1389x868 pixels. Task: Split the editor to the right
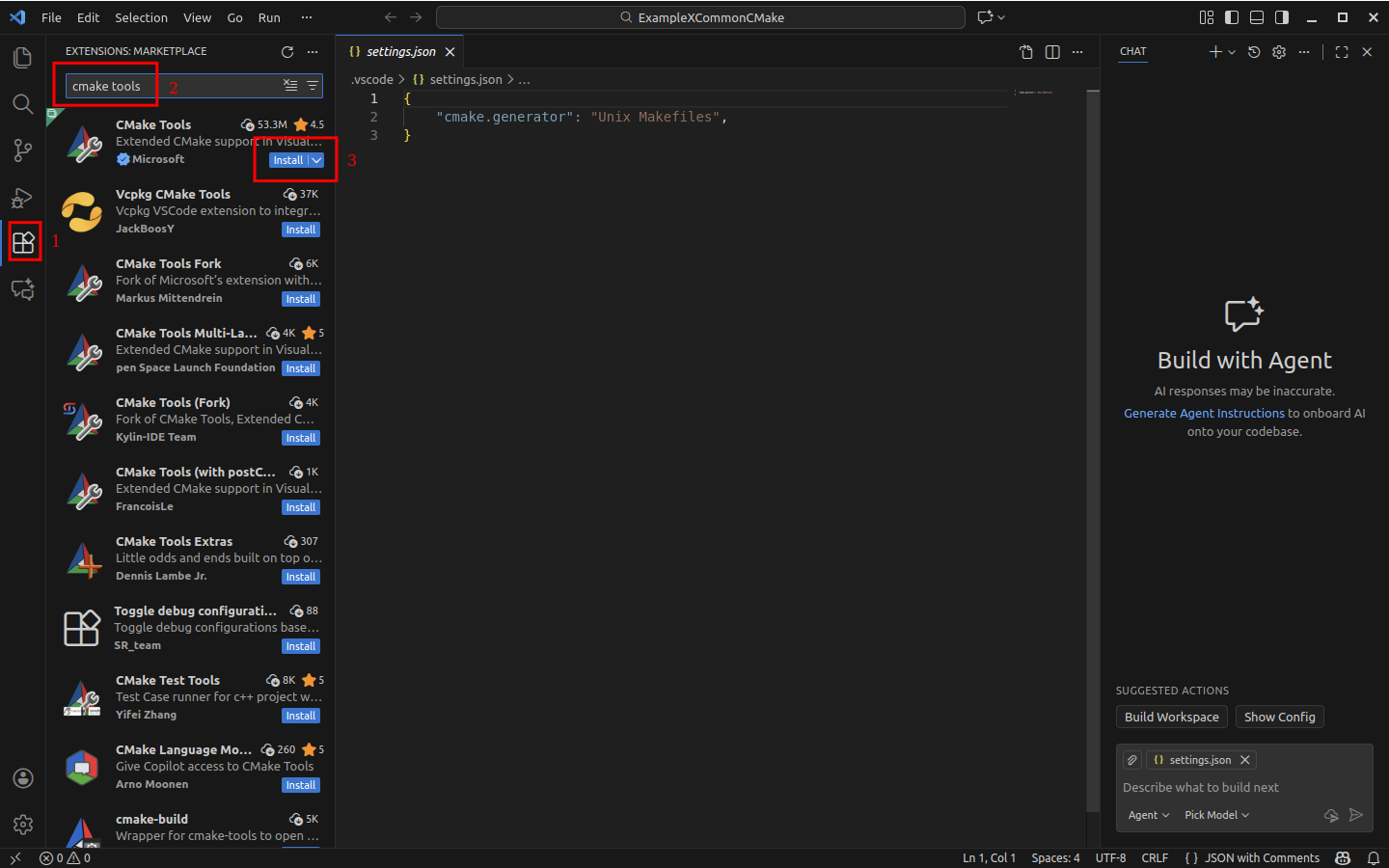point(1052,52)
